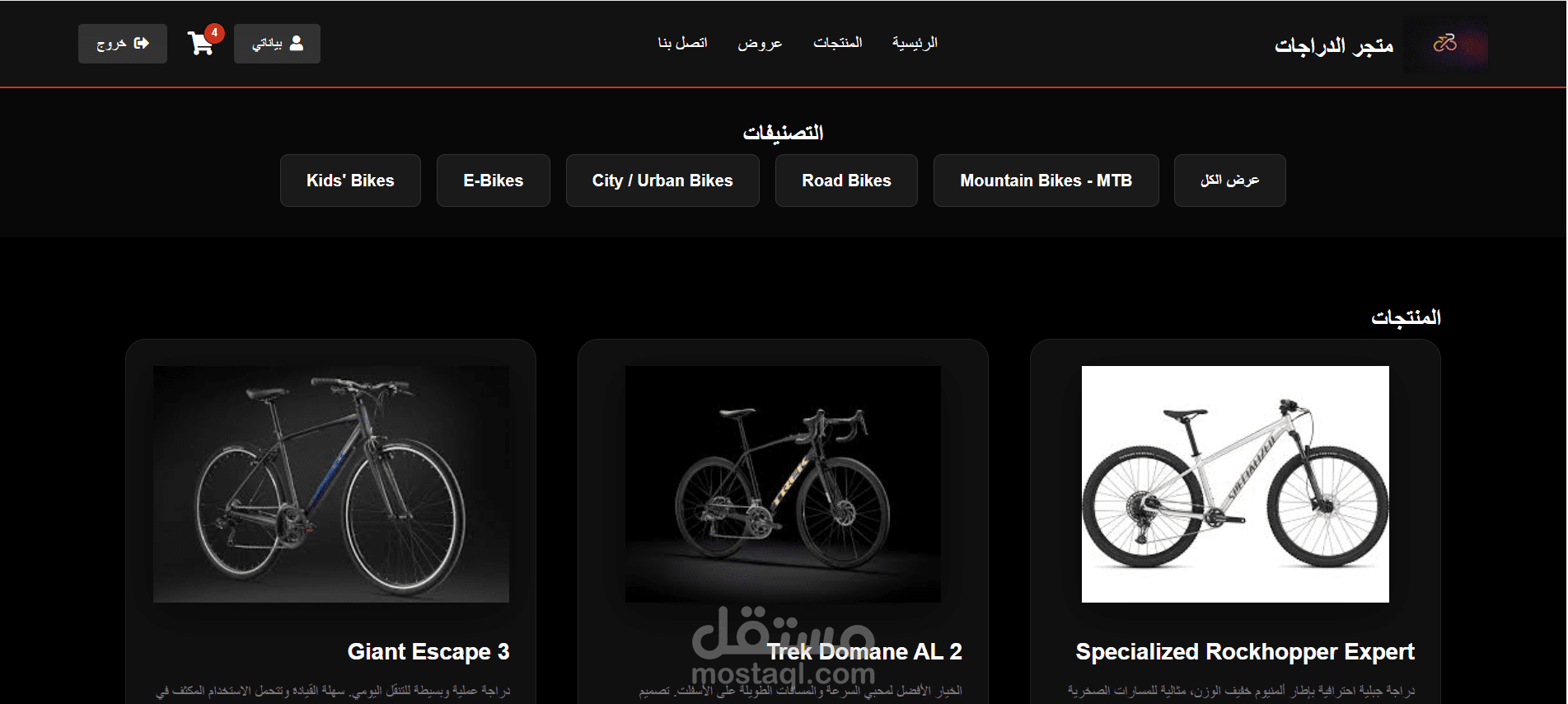Open عروض offers menu item
Screen dimensions: 1568x704
tap(760, 43)
